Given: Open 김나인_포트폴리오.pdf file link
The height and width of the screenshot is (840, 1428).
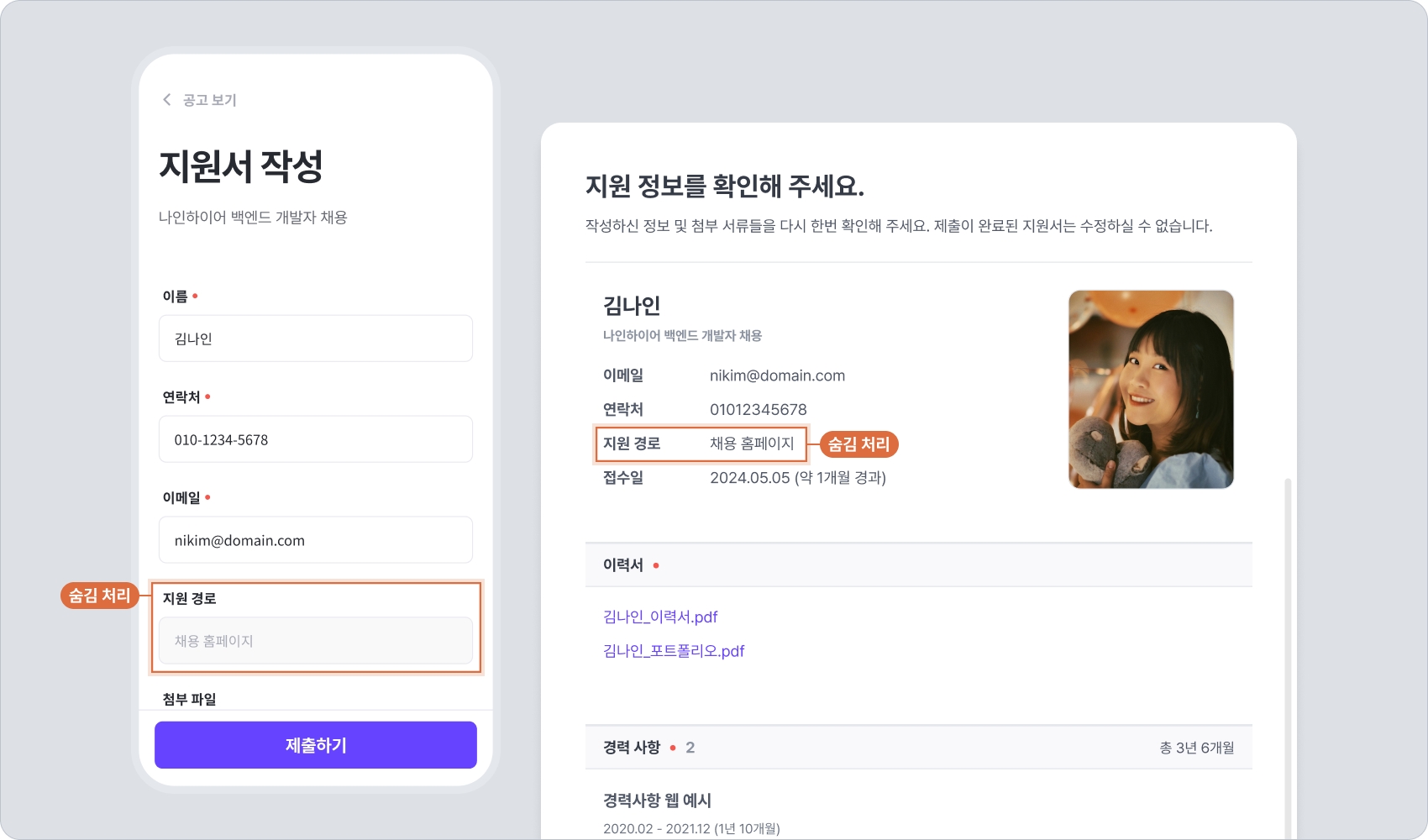Looking at the screenshot, I should (674, 651).
